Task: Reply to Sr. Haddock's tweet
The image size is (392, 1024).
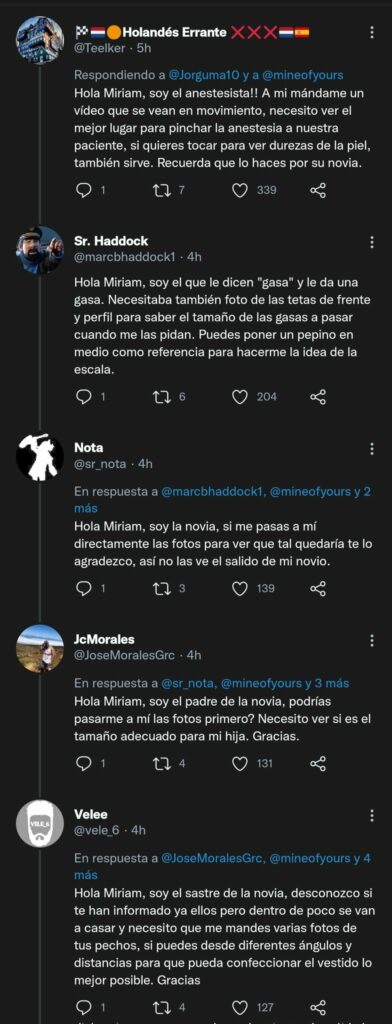Action: 84,396
